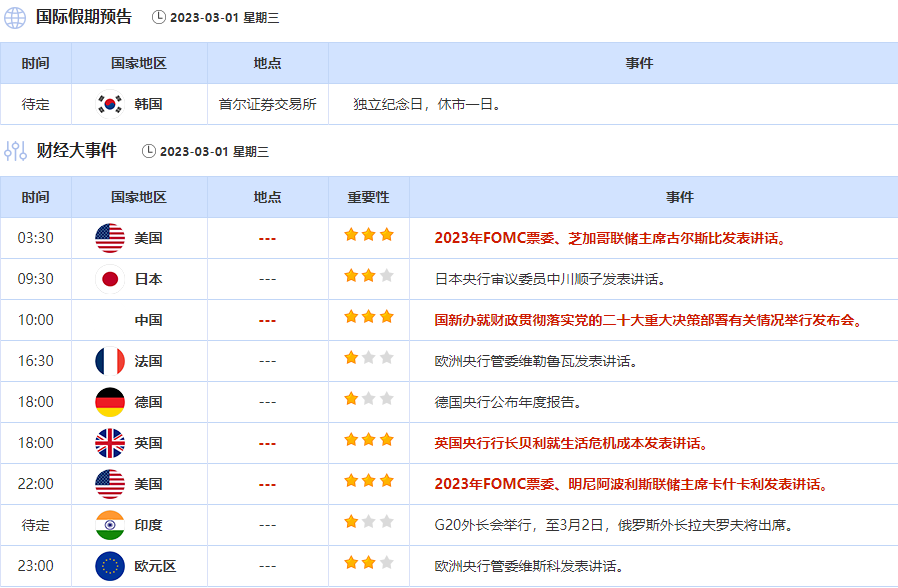Click the India flag icon
Viewport: 898px width, 588px height.
(110, 525)
